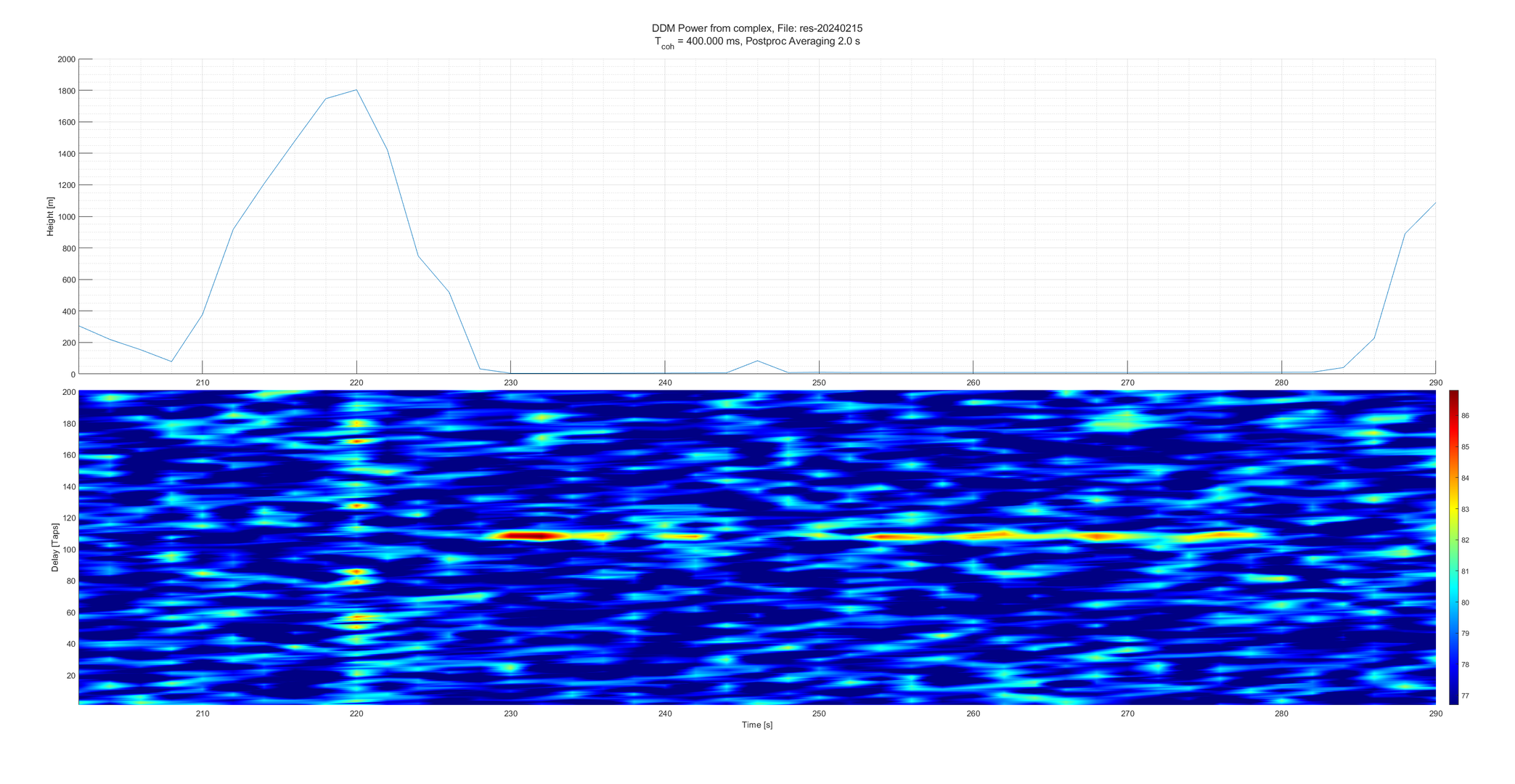Click the small height bump at 246 s
Image resolution: width=1515 pixels, height=784 pixels.
coord(758,362)
